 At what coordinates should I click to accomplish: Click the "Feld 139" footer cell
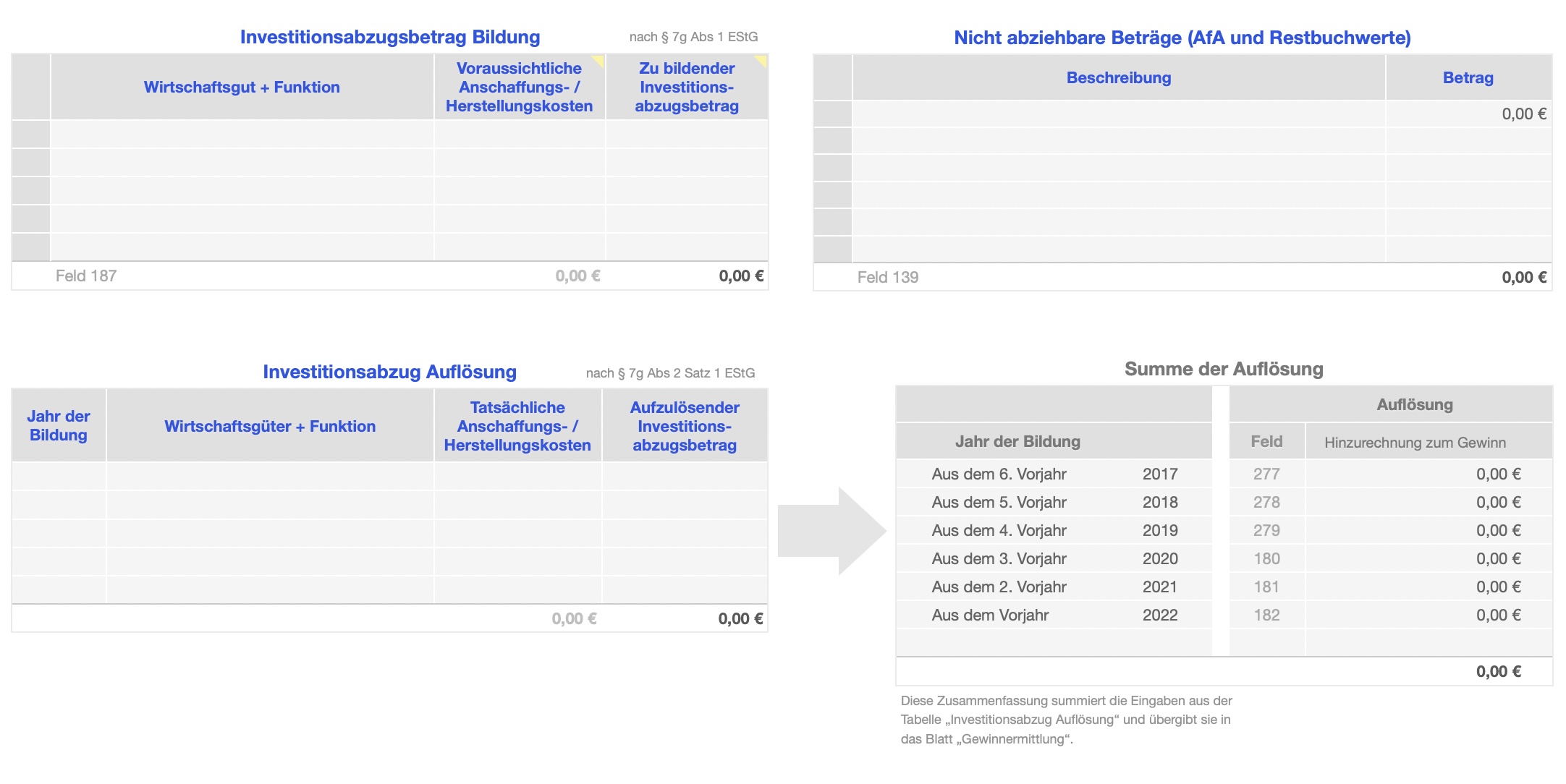[x=888, y=278]
